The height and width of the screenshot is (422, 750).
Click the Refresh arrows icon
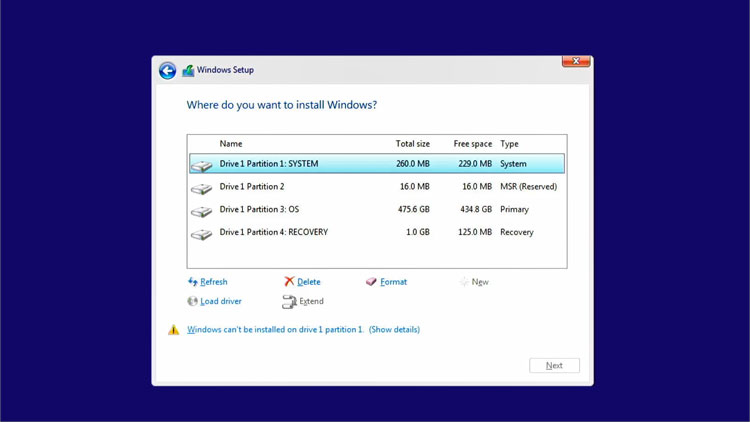tap(193, 281)
